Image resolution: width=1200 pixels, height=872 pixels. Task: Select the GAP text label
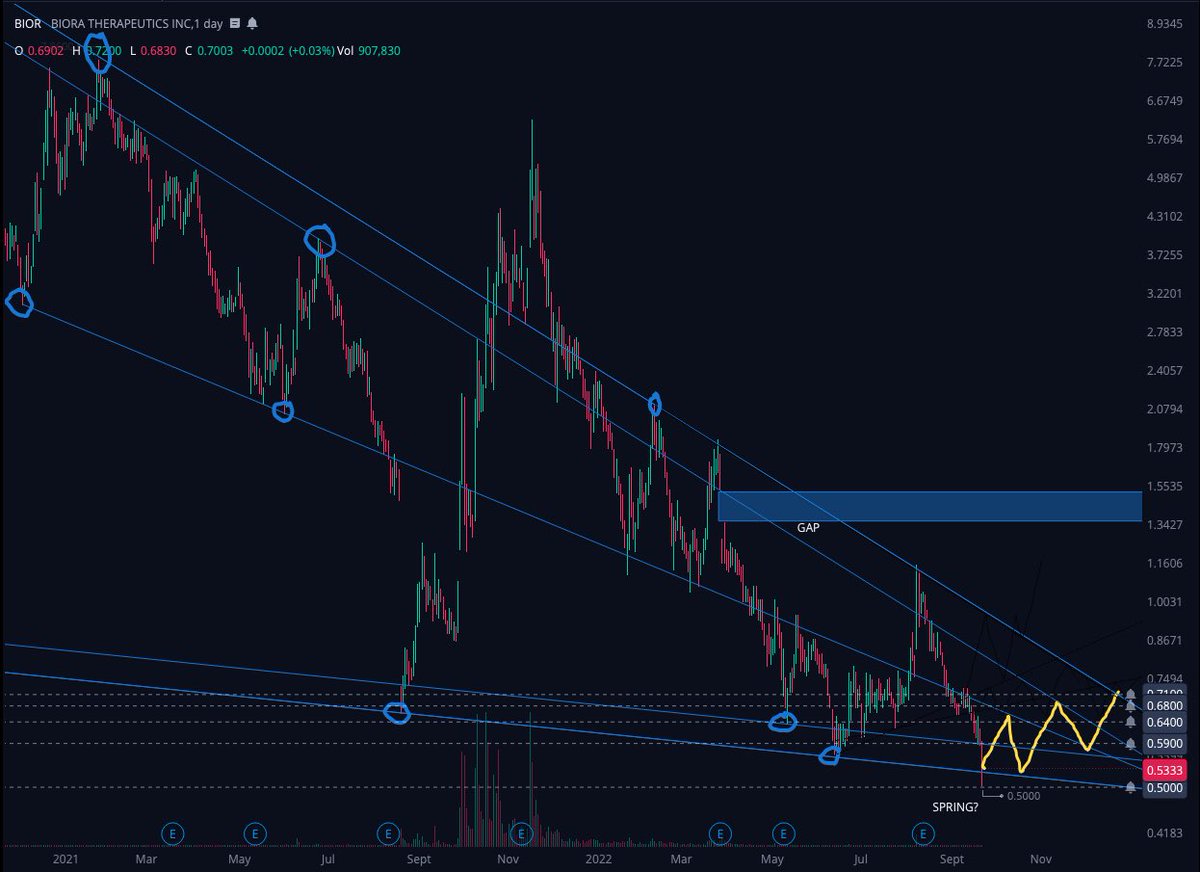pos(808,527)
